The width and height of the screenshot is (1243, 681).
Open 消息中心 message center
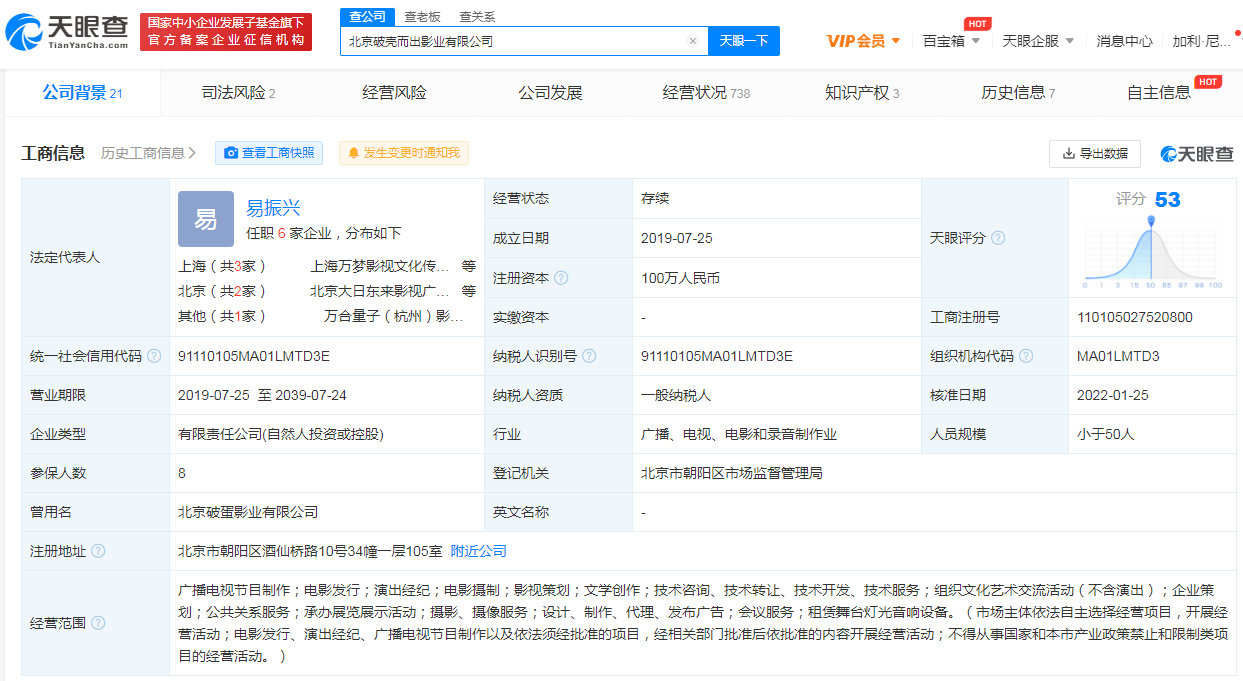pos(1124,41)
